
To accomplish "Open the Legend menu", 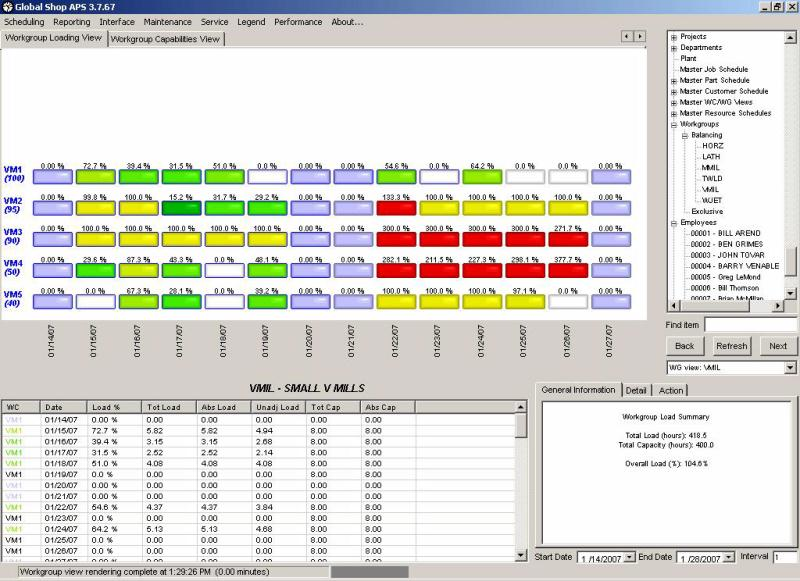I will pos(251,22).
